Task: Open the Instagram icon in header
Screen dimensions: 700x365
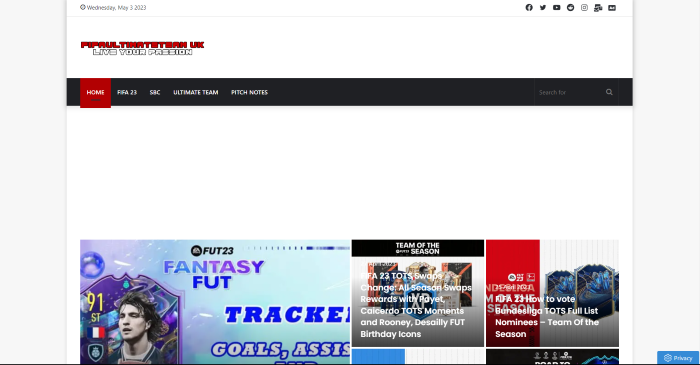Action: tap(584, 8)
